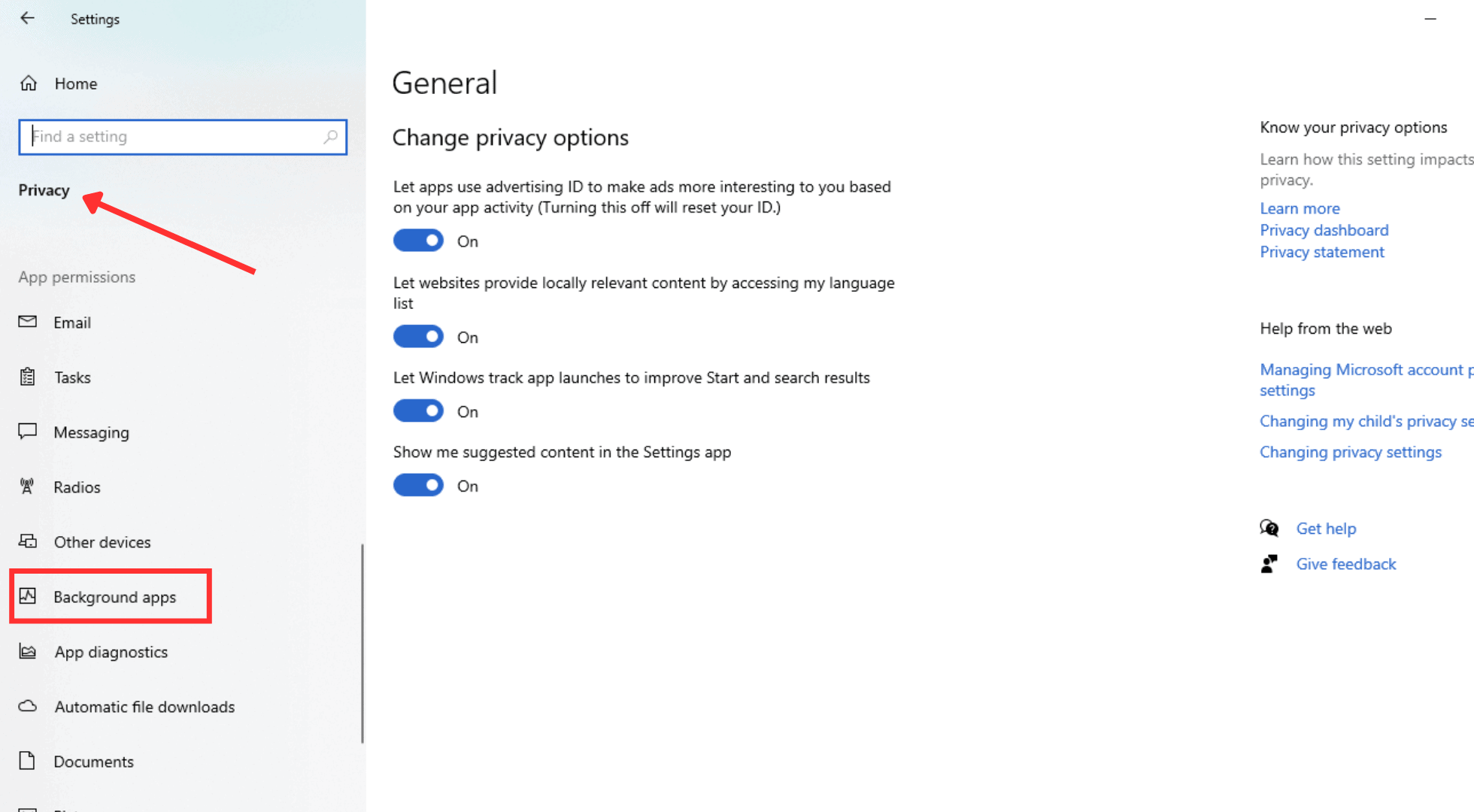Select App diagnostics in the sidebar
Screen dimensions: 1474x812
tap(111, 652)
